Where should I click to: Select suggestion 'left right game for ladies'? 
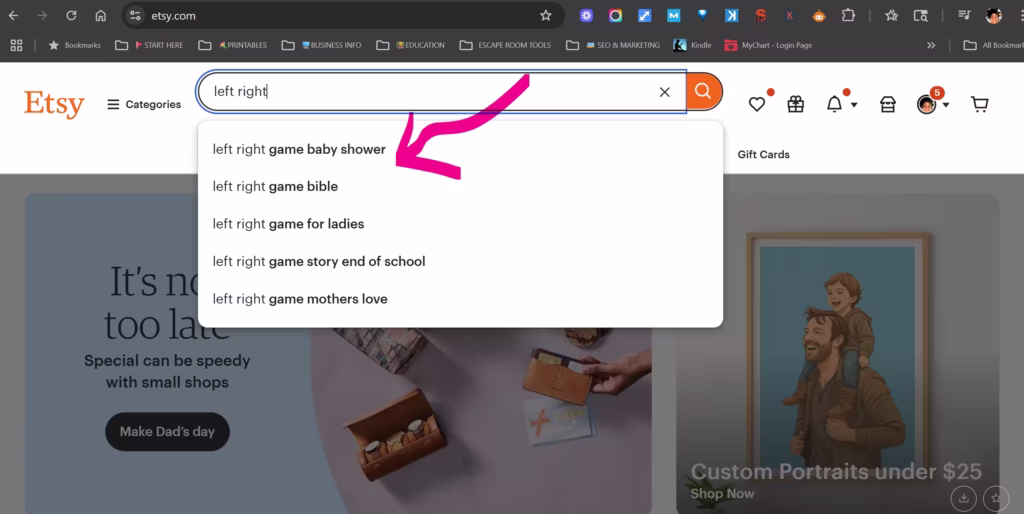(460, 223)
